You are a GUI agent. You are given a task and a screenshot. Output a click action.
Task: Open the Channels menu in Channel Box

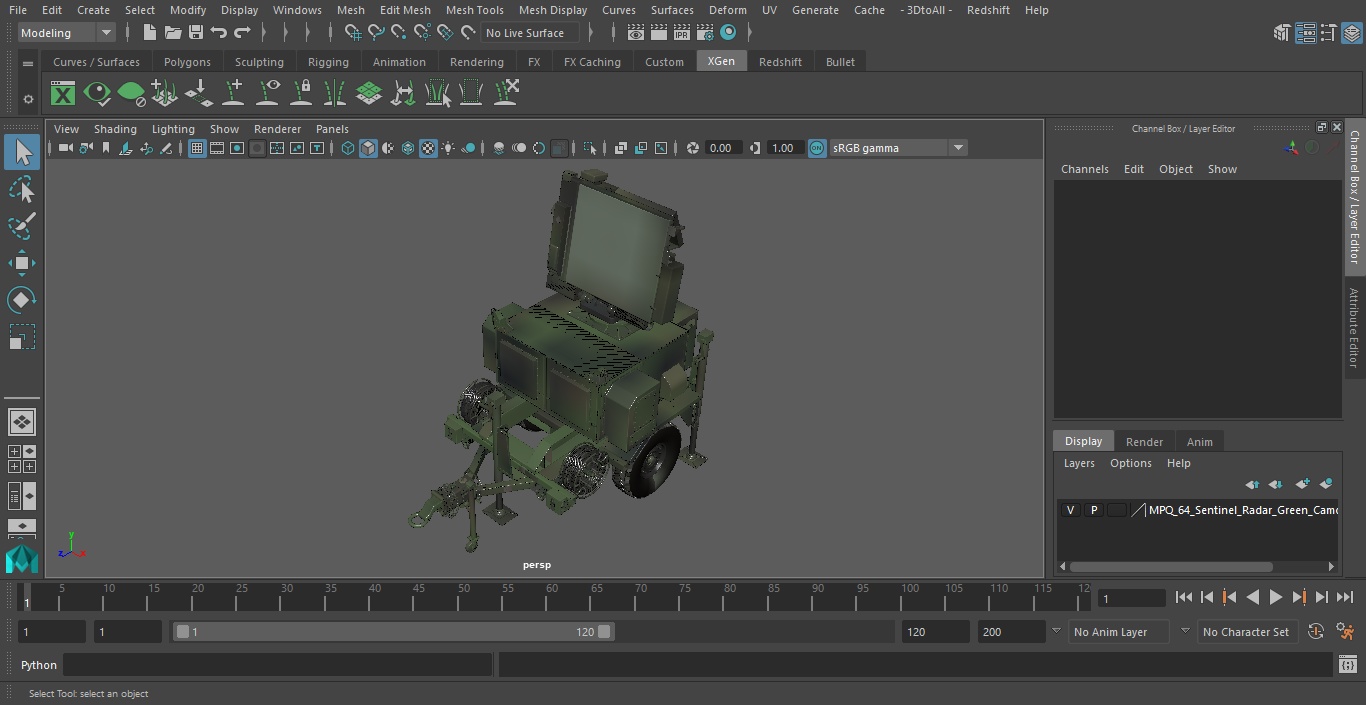point(1084,169)
